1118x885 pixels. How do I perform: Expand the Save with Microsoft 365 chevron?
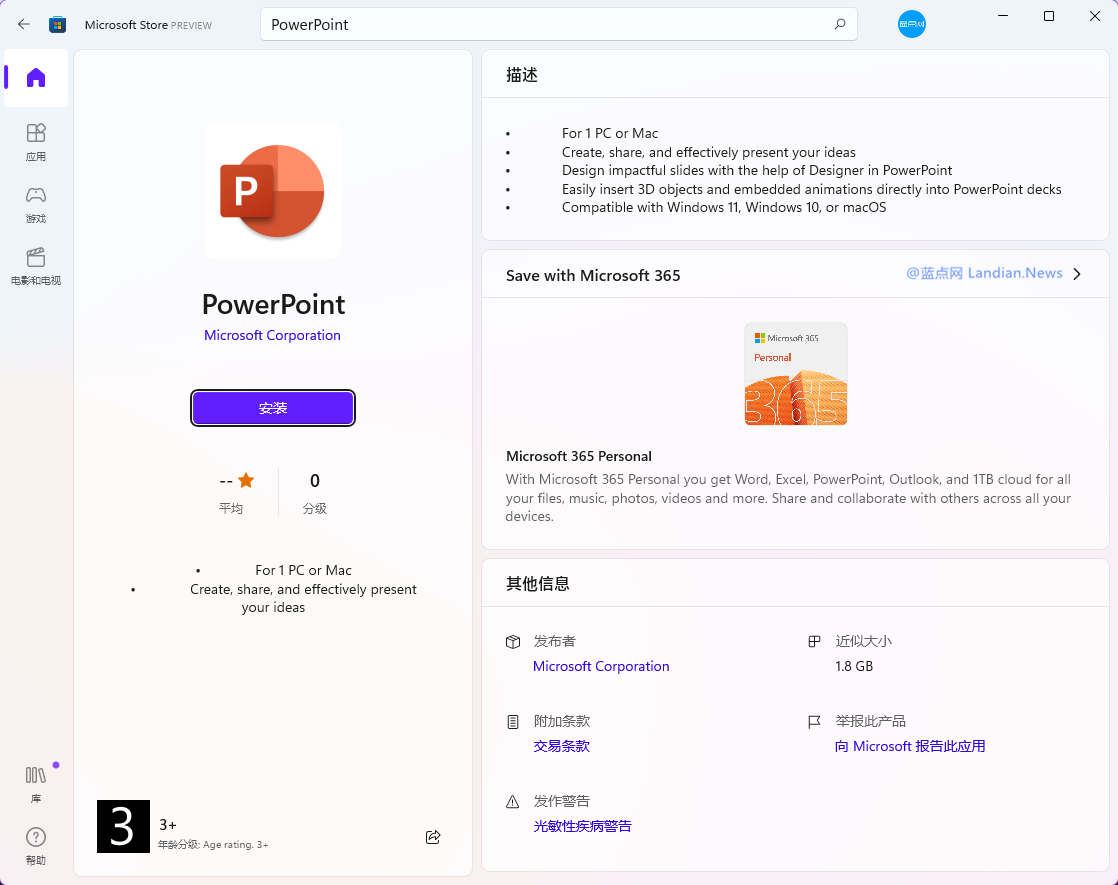1077,274
